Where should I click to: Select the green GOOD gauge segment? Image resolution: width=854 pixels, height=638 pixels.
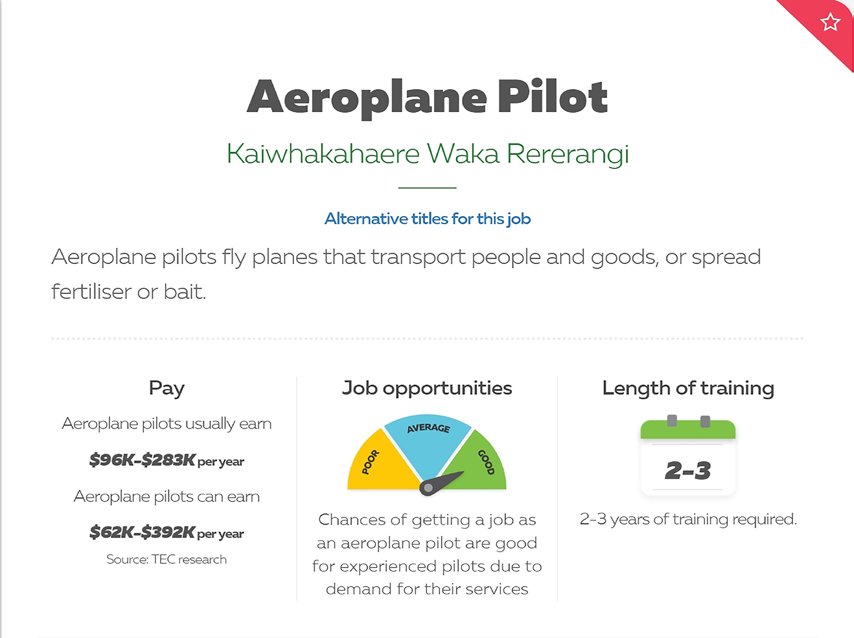click(x=480, y=462)
